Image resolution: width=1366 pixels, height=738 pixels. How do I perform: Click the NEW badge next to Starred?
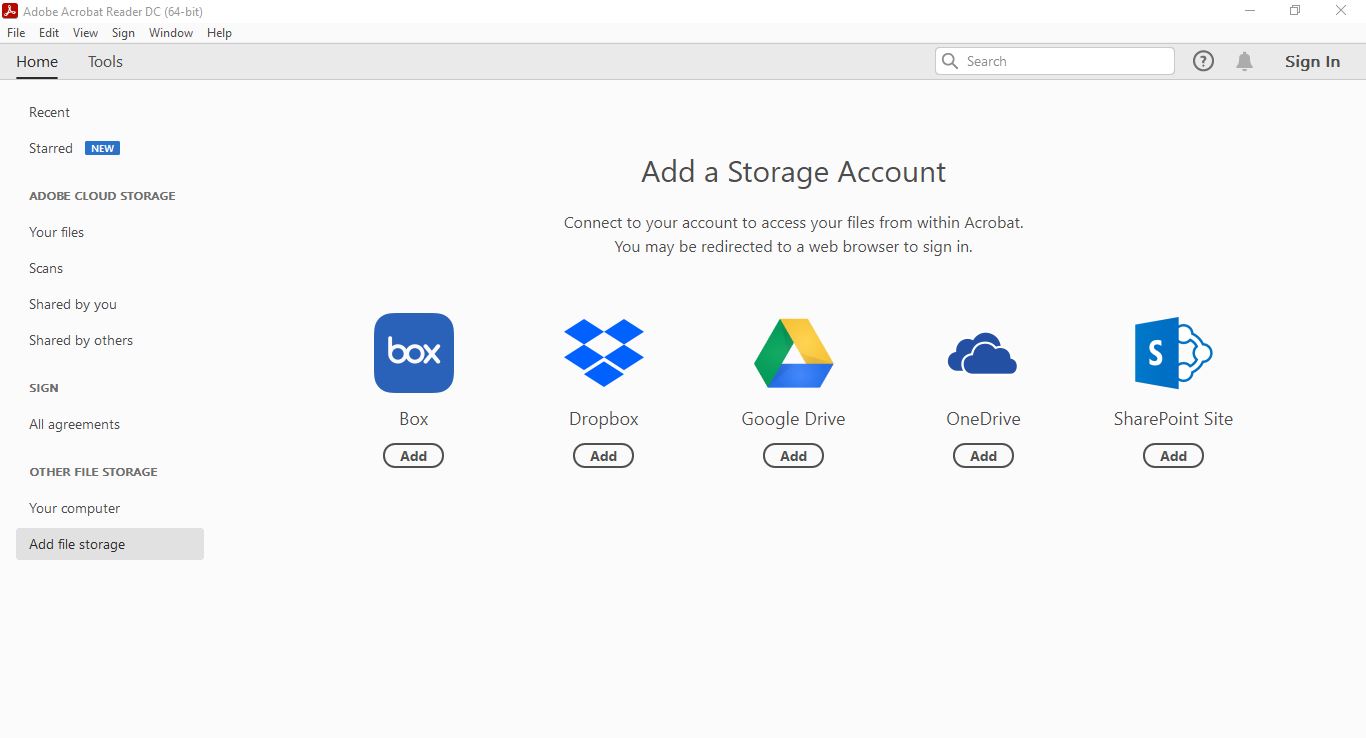103,148
